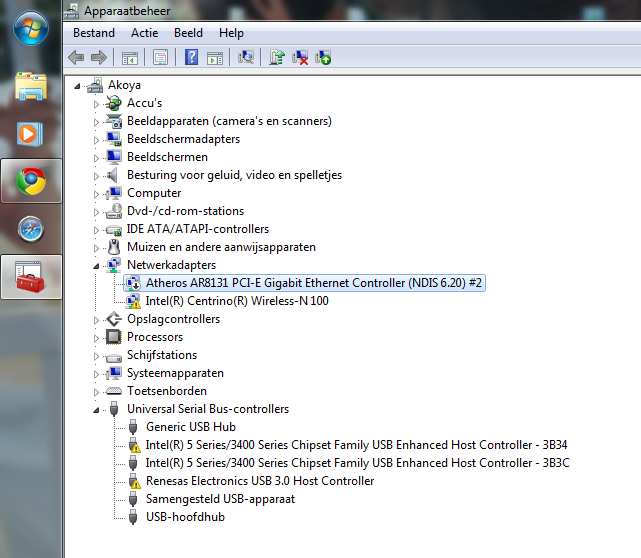Click the Update driver software toolbar icon

[x=277, y=57]
